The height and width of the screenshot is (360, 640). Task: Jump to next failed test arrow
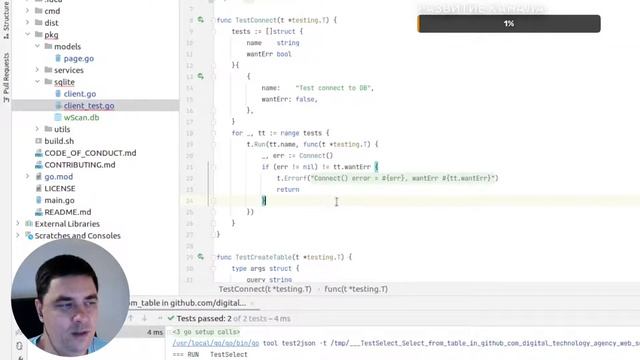point(144,318)
